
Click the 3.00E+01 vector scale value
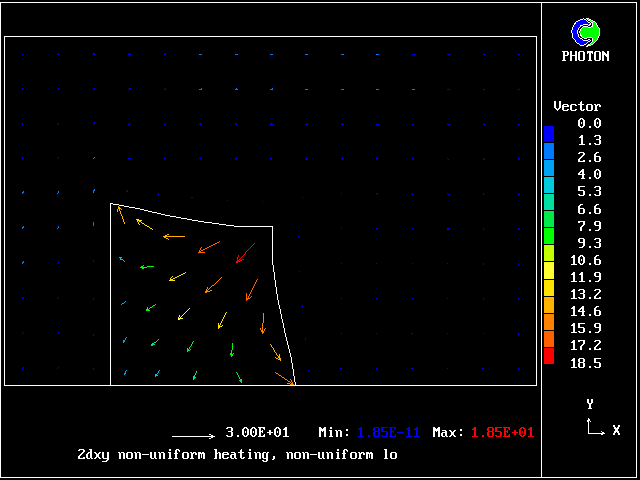point(257,432)
